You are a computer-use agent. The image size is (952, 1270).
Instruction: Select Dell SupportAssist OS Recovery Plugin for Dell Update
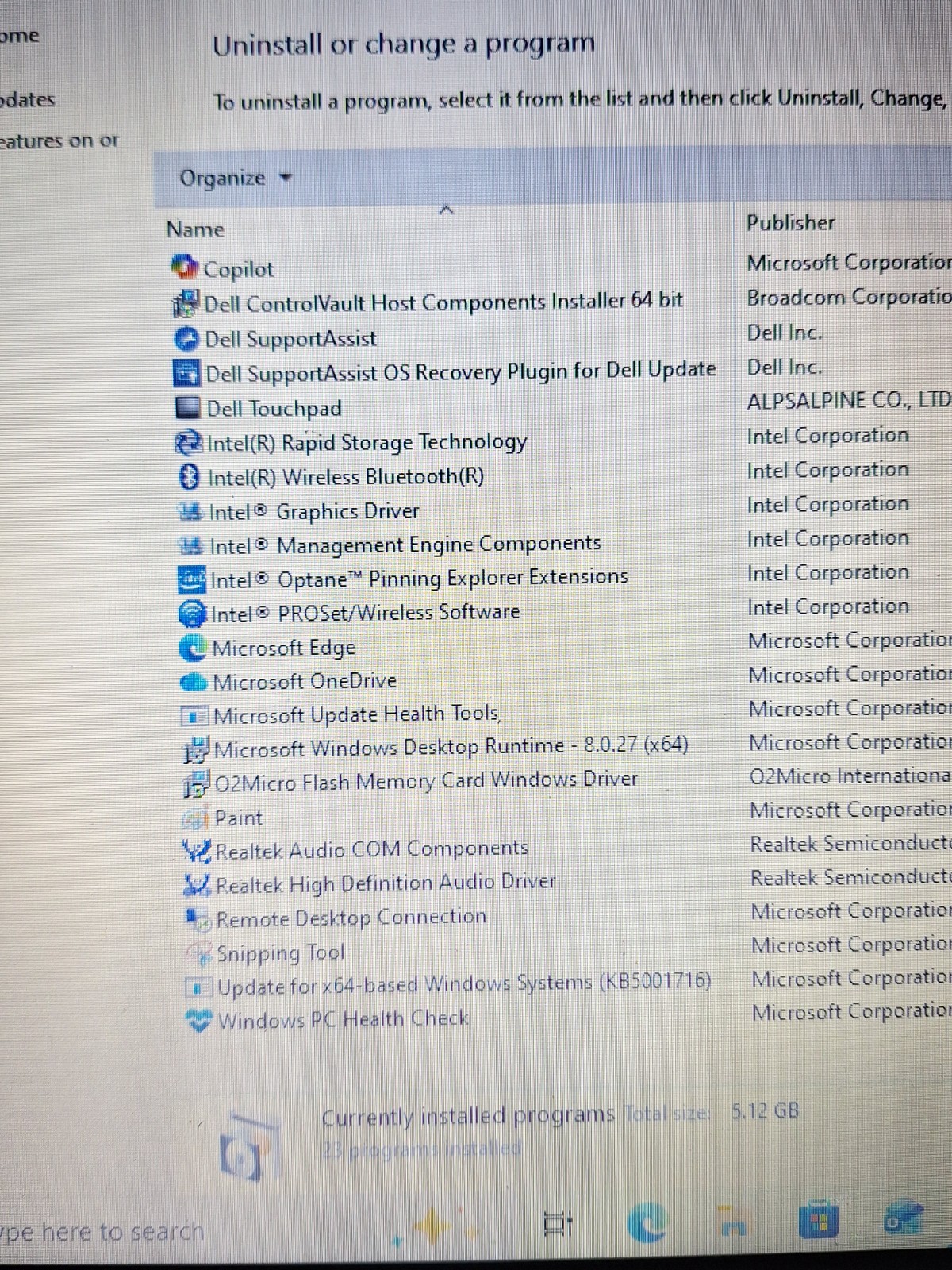coord(460,371)
